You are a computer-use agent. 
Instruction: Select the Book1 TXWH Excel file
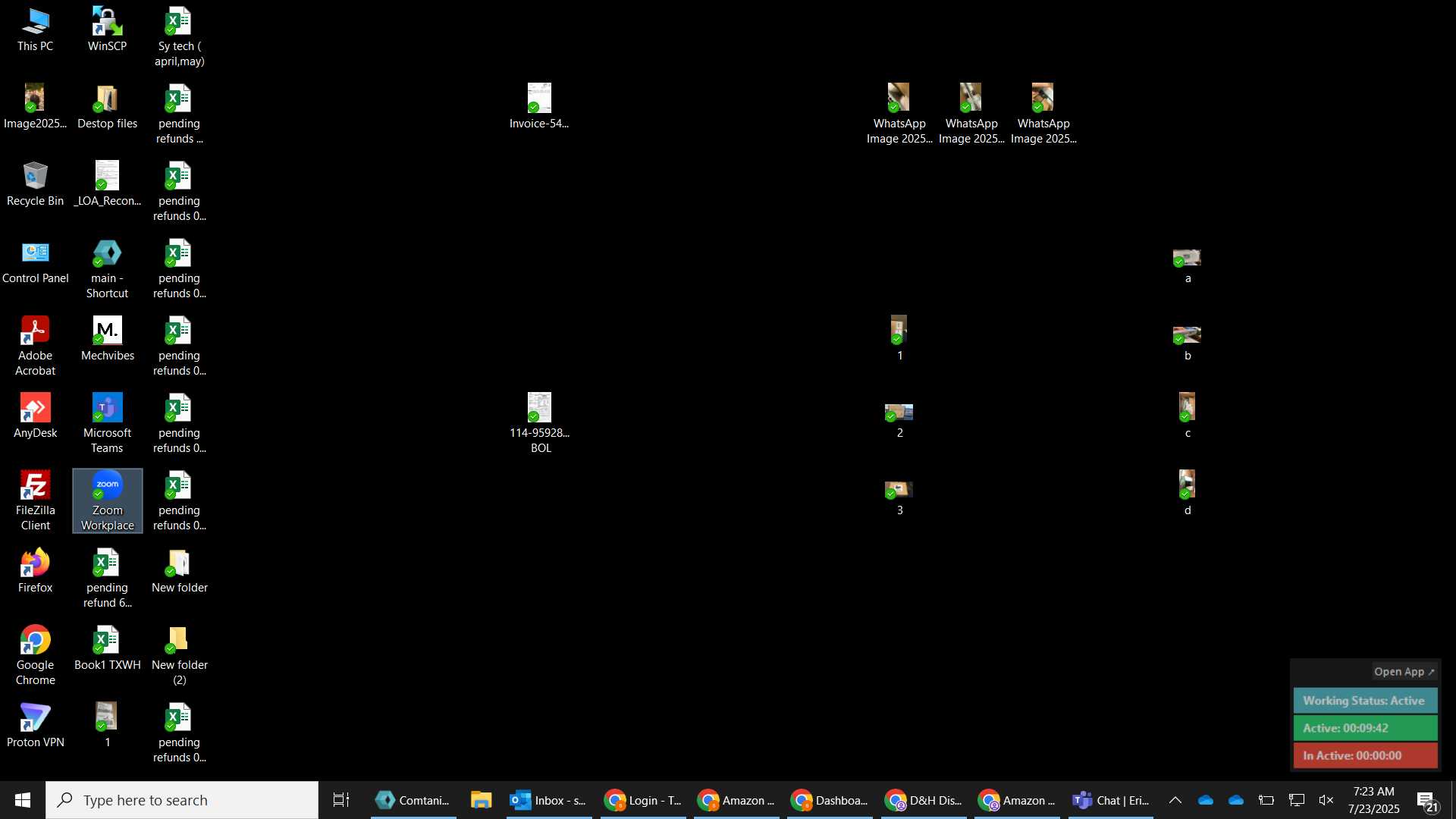click(107, 649)
